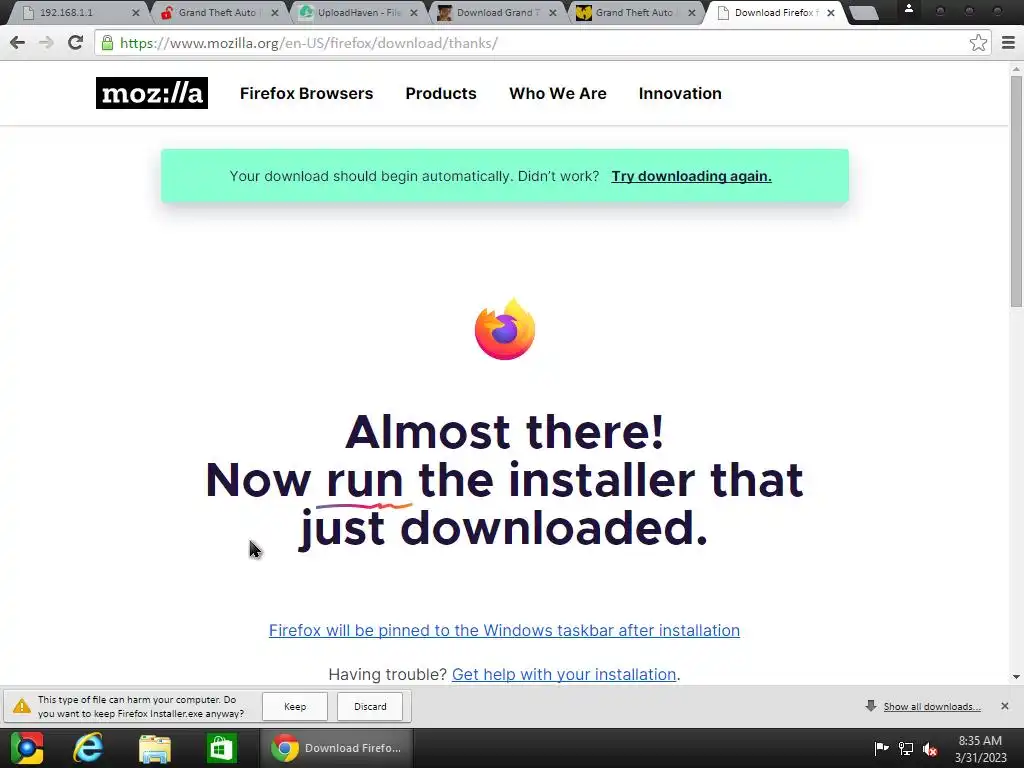The image size is (1024, 768).
Task: Launch Internet Explorer from taskbar
Action: click(88, 748)
